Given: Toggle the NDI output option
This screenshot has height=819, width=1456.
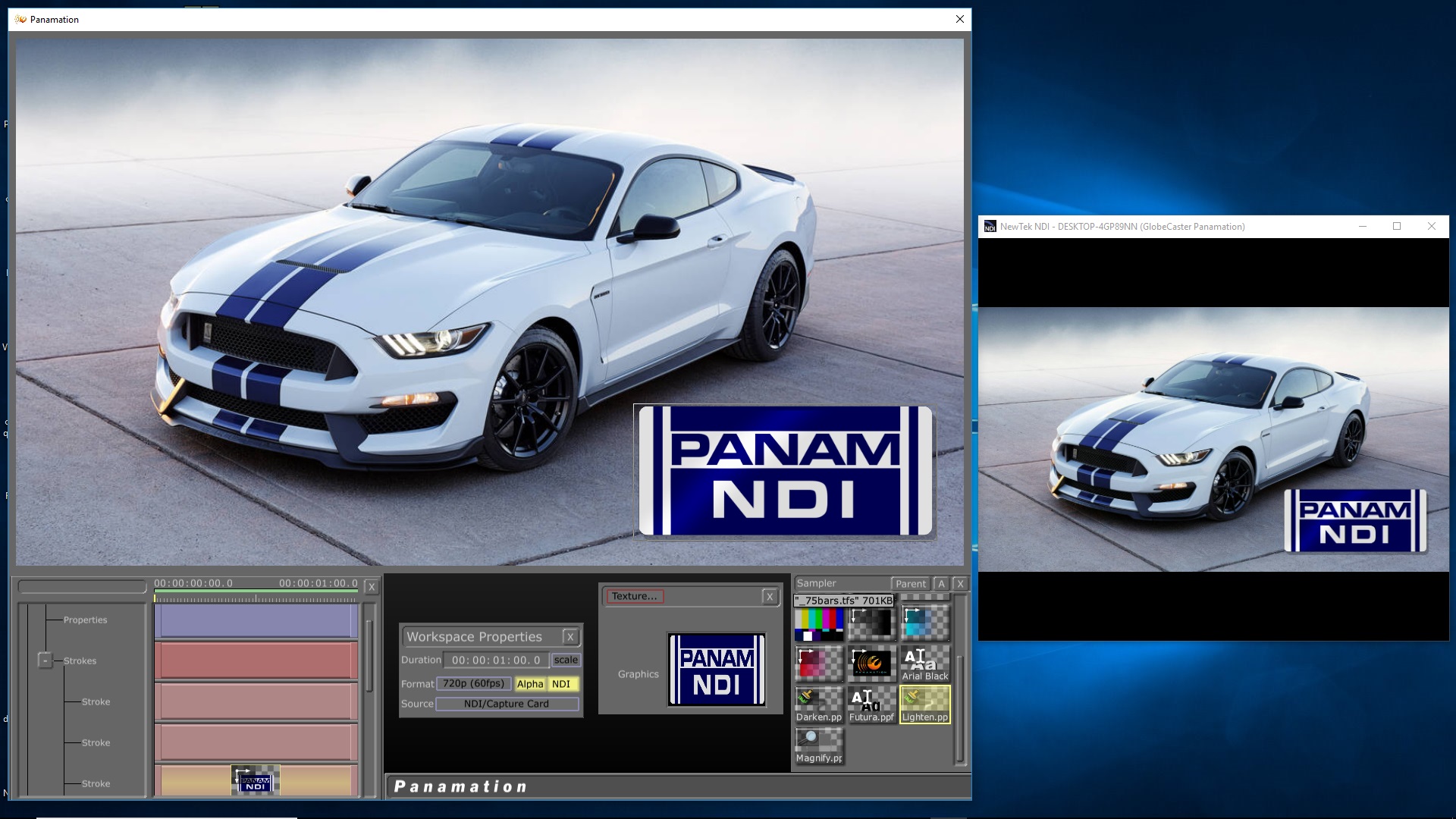Looking at the screenshot, I should (561, 684).
